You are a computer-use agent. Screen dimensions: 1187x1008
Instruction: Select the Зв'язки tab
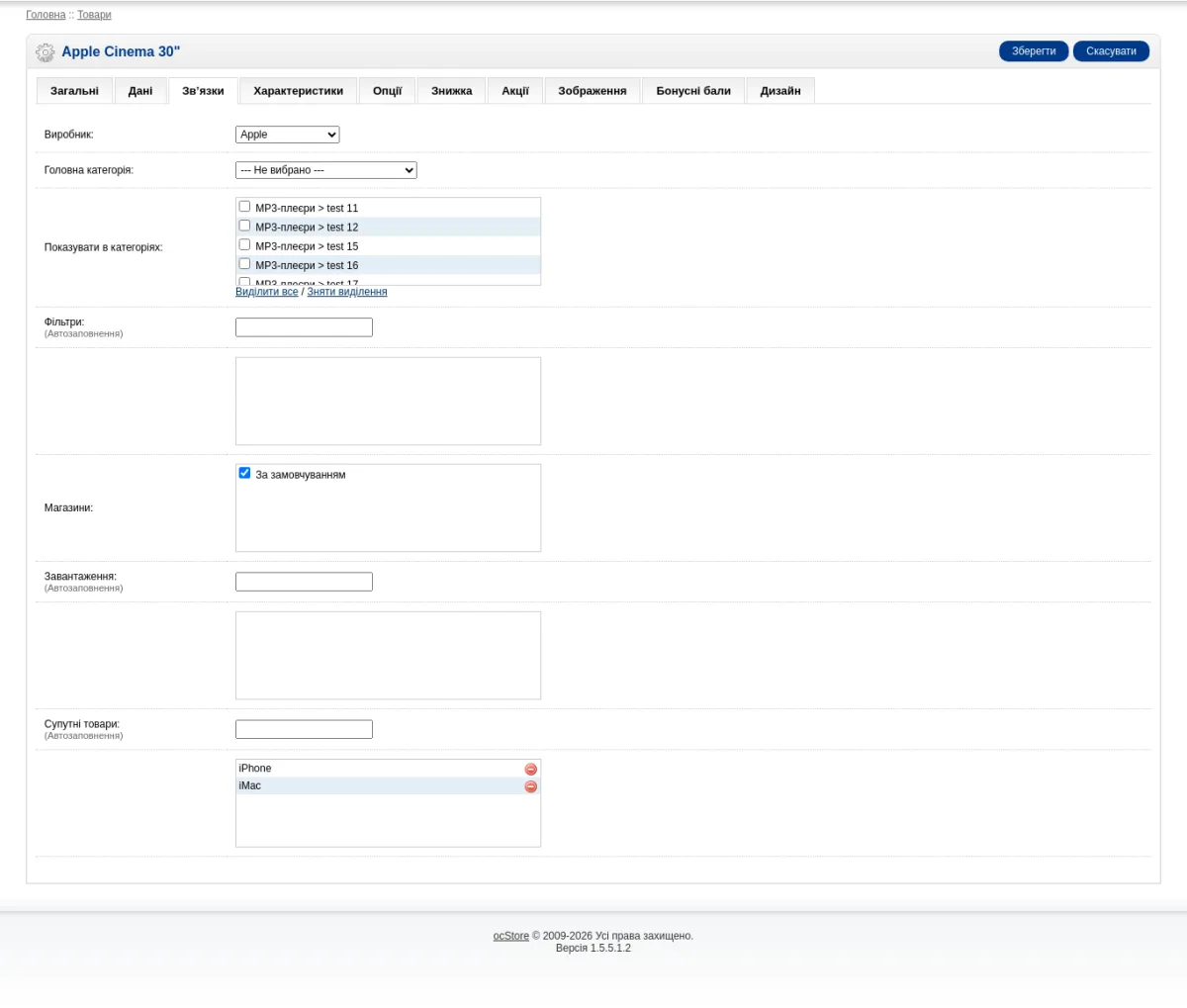203,91
